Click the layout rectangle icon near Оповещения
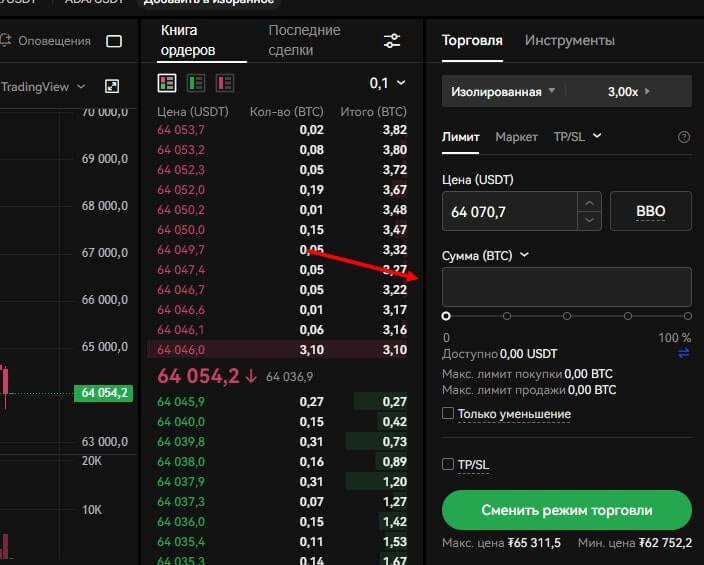This screenshot has width=704, height=565. [114, 41]
